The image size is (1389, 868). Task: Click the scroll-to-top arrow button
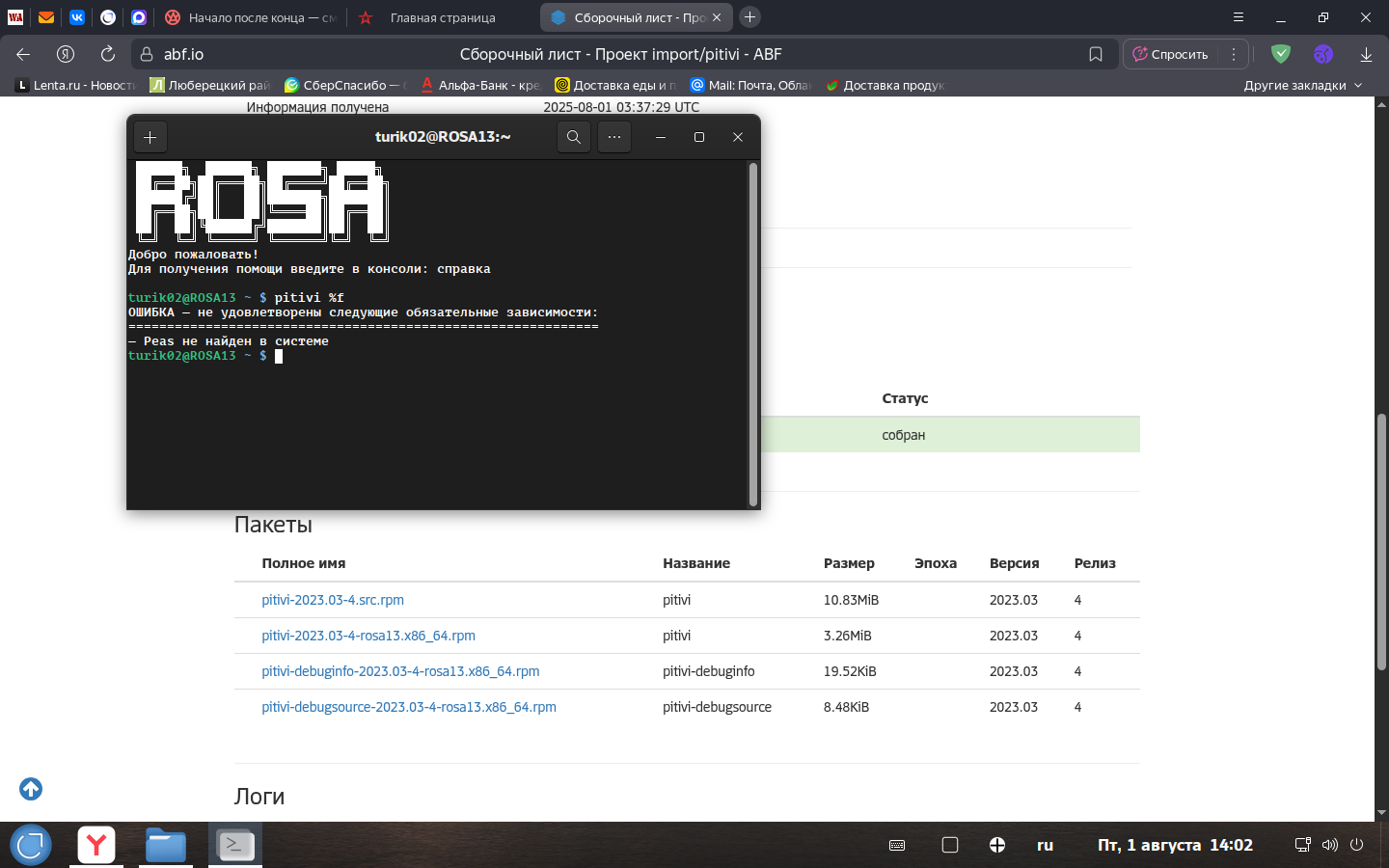[x=31, y=789]
